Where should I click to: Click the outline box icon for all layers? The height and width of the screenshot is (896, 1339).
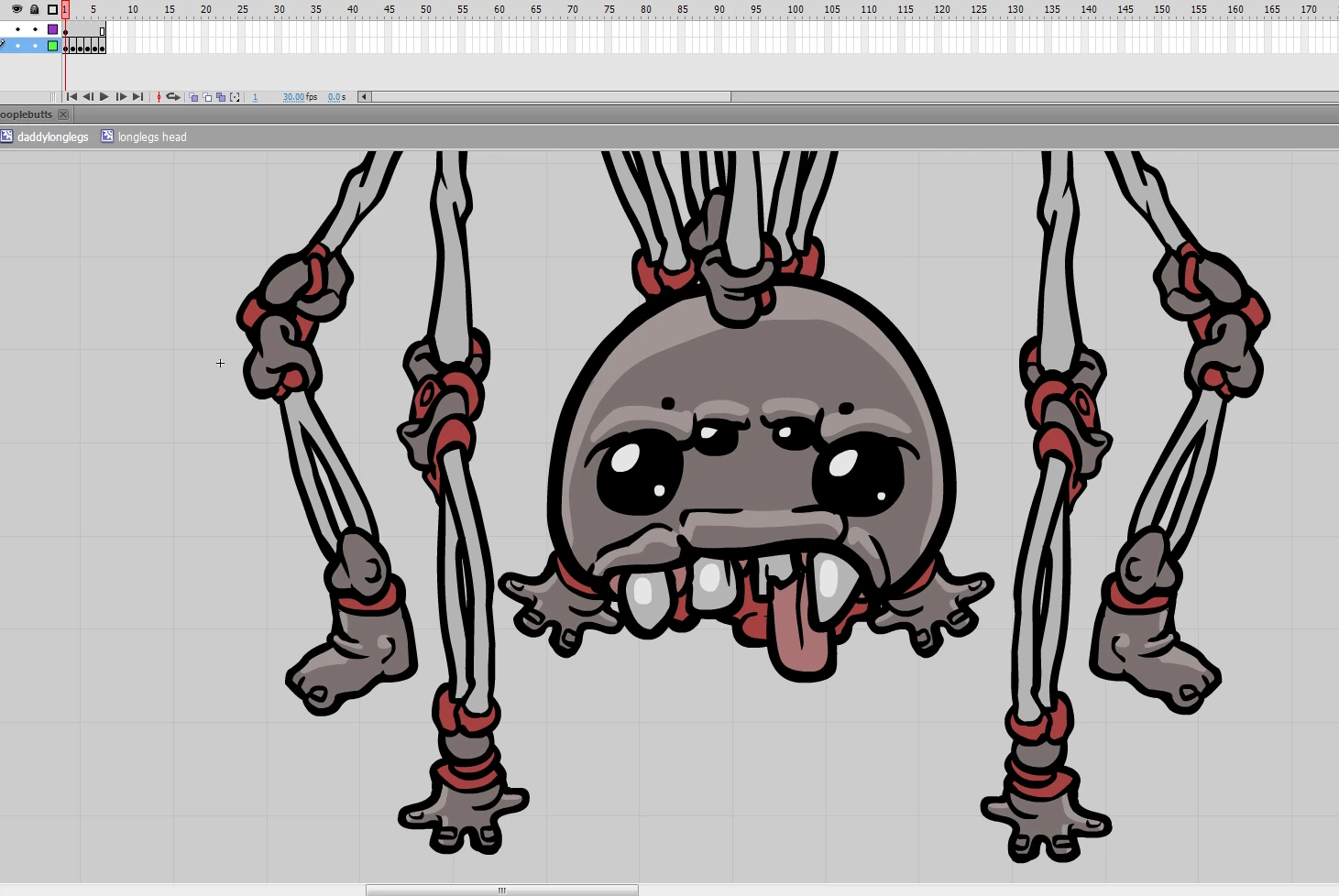(52, 9)
